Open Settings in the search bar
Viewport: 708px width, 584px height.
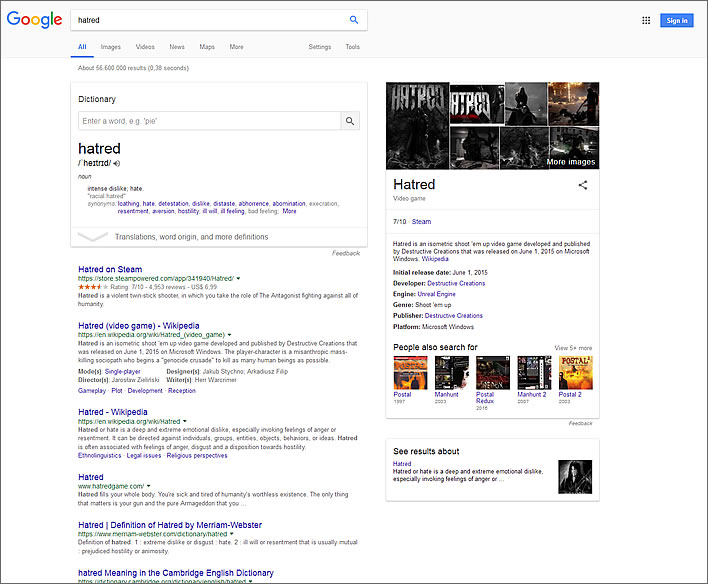(x=320, y=47)
